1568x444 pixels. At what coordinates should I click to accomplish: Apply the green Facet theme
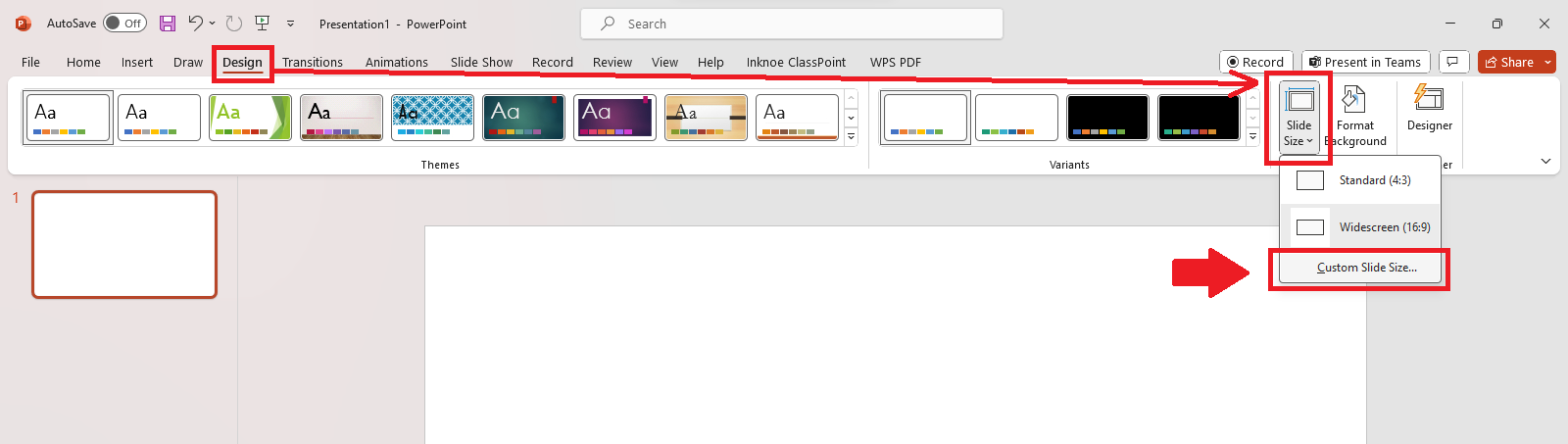click(250, 118)
